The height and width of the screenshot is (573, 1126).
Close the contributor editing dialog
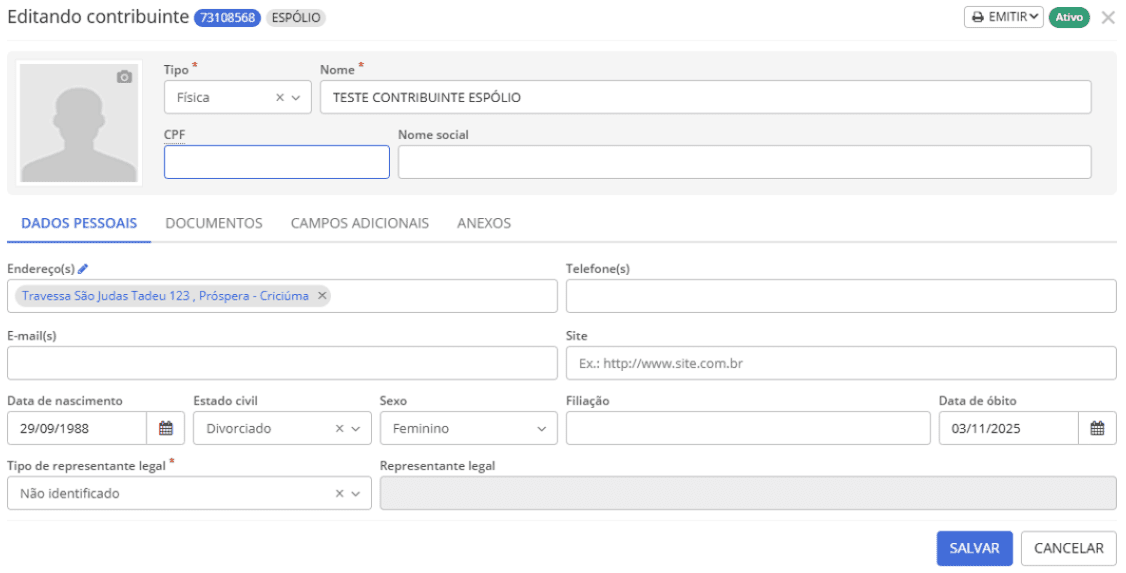pyautogui.click(x=1108, y=18)
